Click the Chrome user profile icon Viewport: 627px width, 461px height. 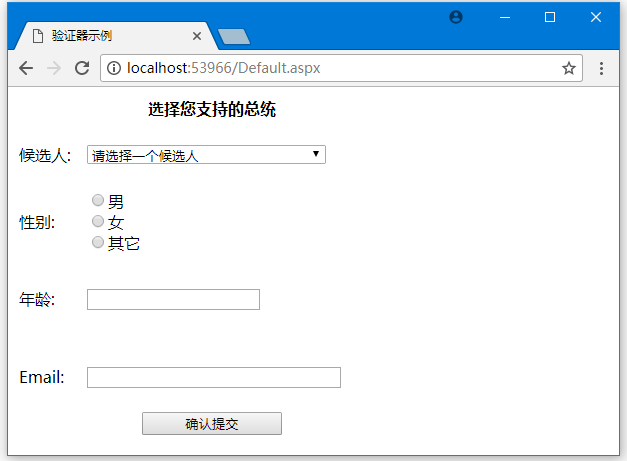point(456,17)
